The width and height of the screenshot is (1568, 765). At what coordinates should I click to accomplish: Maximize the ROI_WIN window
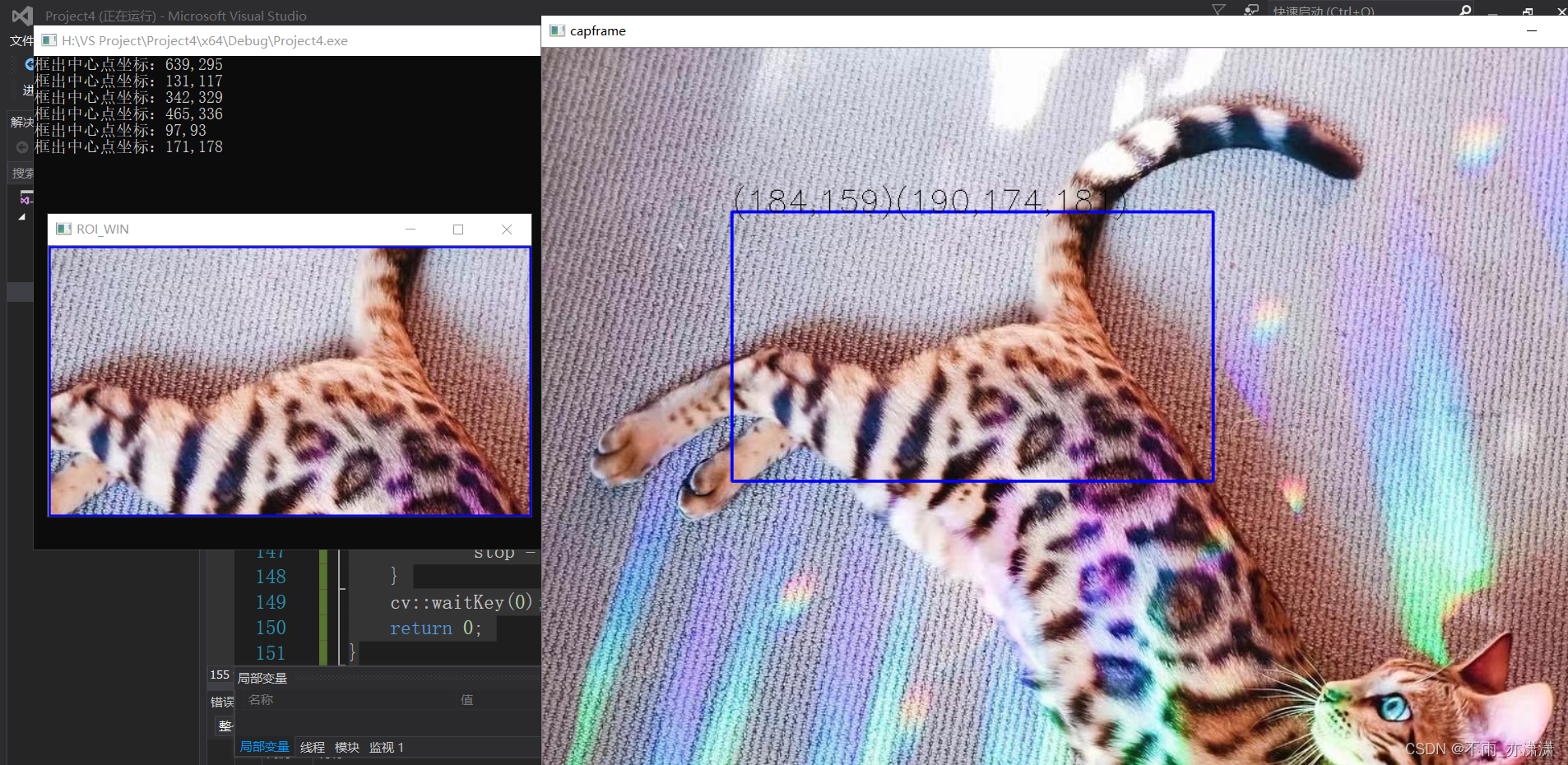click(458, 229)
